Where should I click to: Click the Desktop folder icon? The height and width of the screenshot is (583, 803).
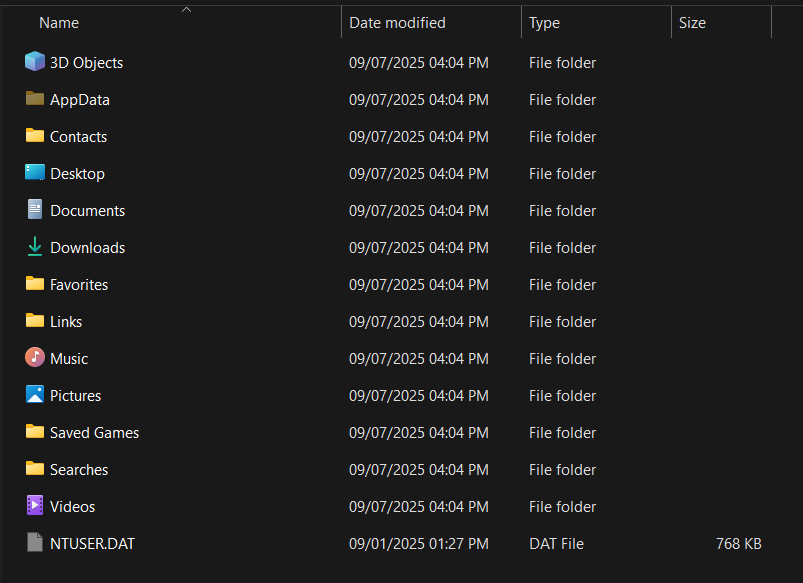click(x=35, y=173)
